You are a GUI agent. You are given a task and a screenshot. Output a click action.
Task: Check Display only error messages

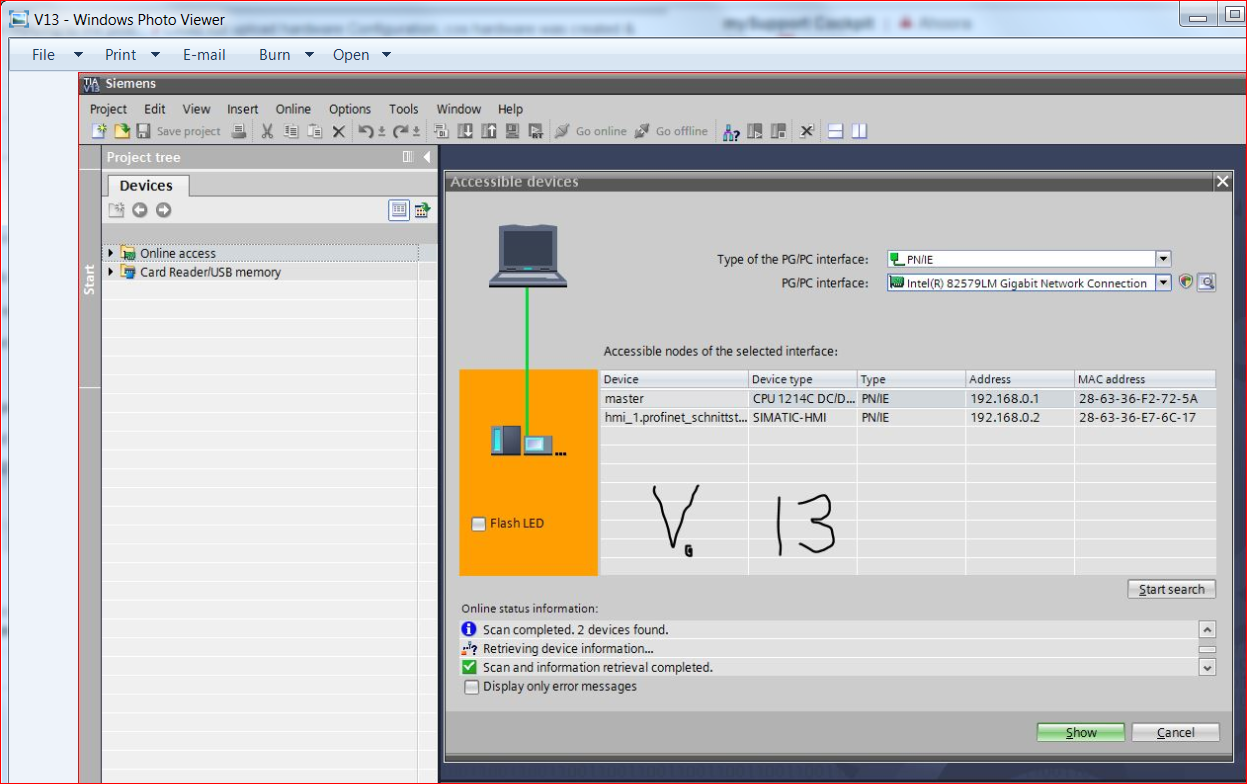[x=471, y=687]
